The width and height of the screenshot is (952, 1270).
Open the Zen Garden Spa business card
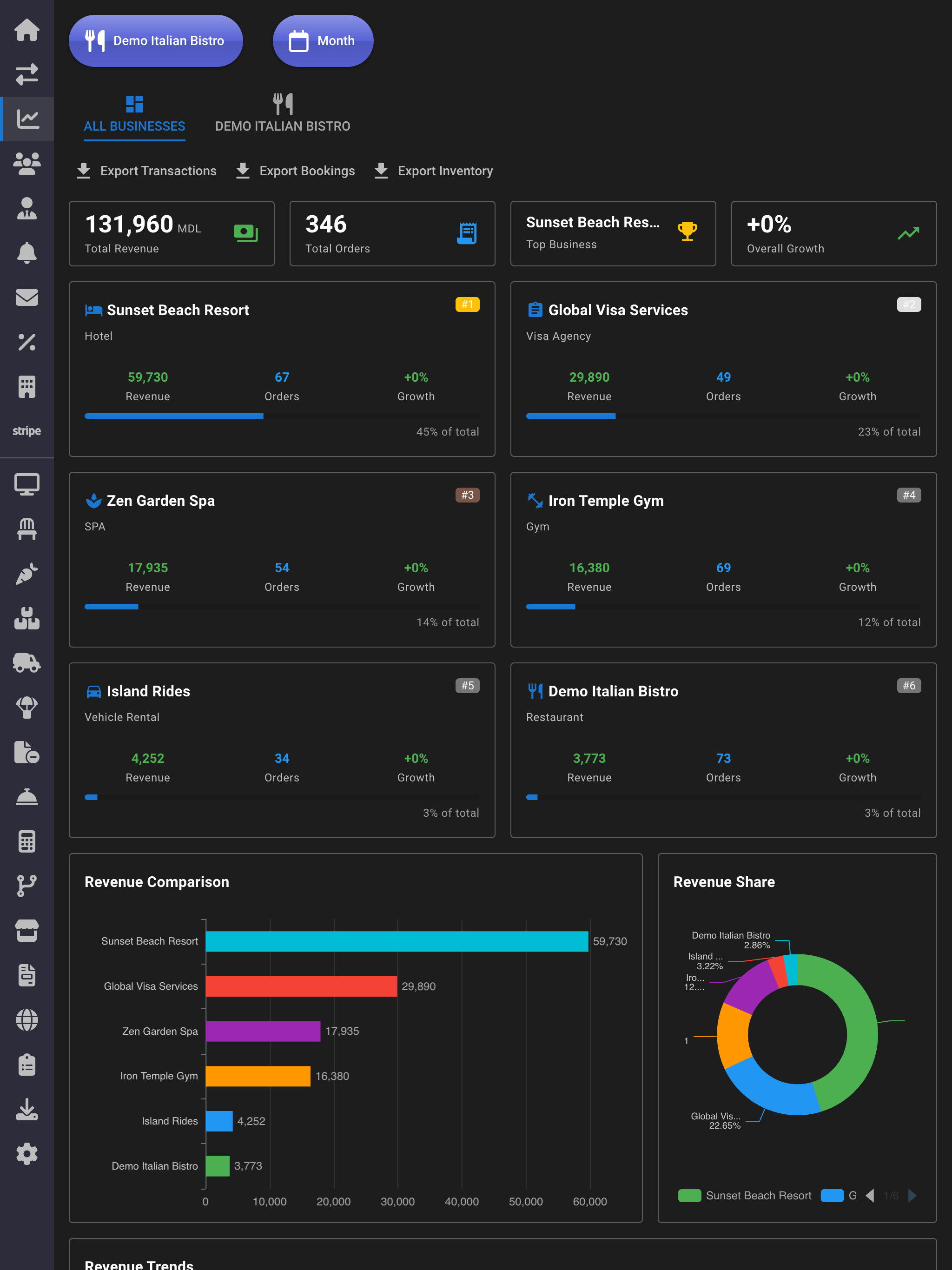pyautogui.click(x=282, y=560)
